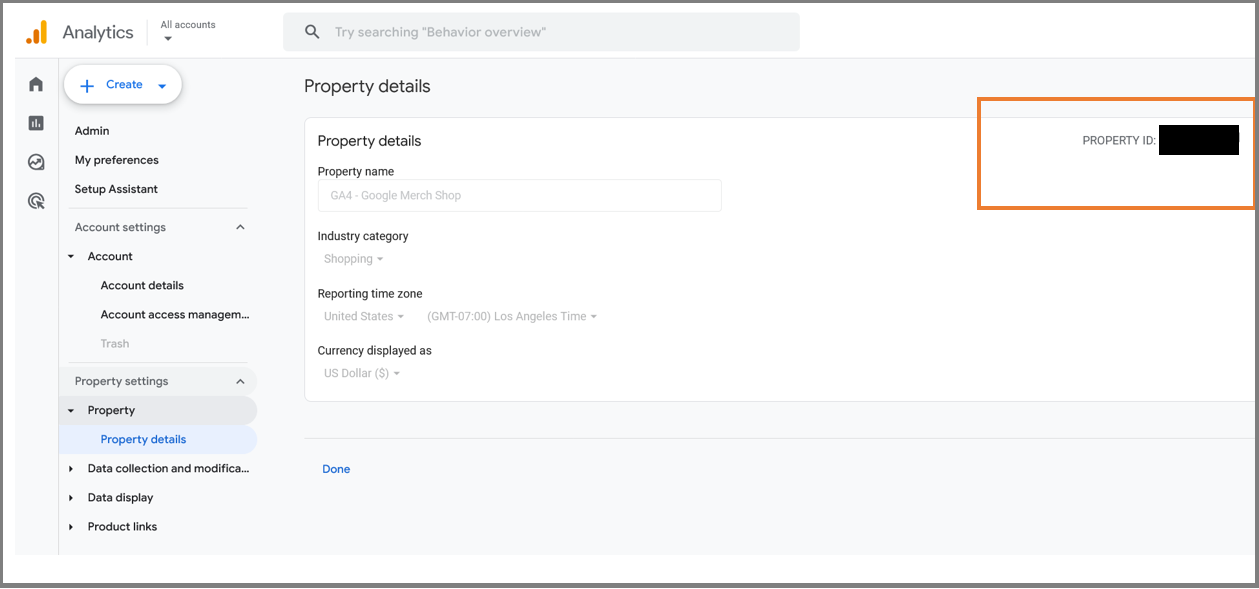Collapse the Property settings section
Viewport: 1259px width, 589px height.
tap(240, 381)
